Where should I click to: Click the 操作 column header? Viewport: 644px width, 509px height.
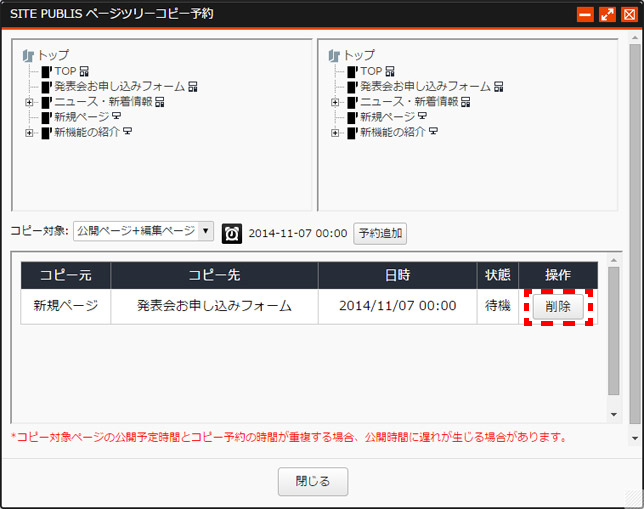pyautogui.click(x=558, y=275)
